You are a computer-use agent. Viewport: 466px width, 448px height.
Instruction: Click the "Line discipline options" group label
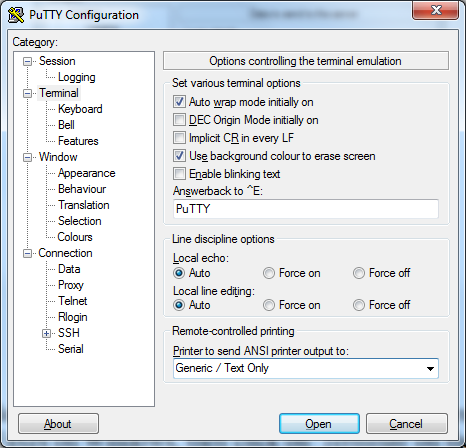point(223,239)
